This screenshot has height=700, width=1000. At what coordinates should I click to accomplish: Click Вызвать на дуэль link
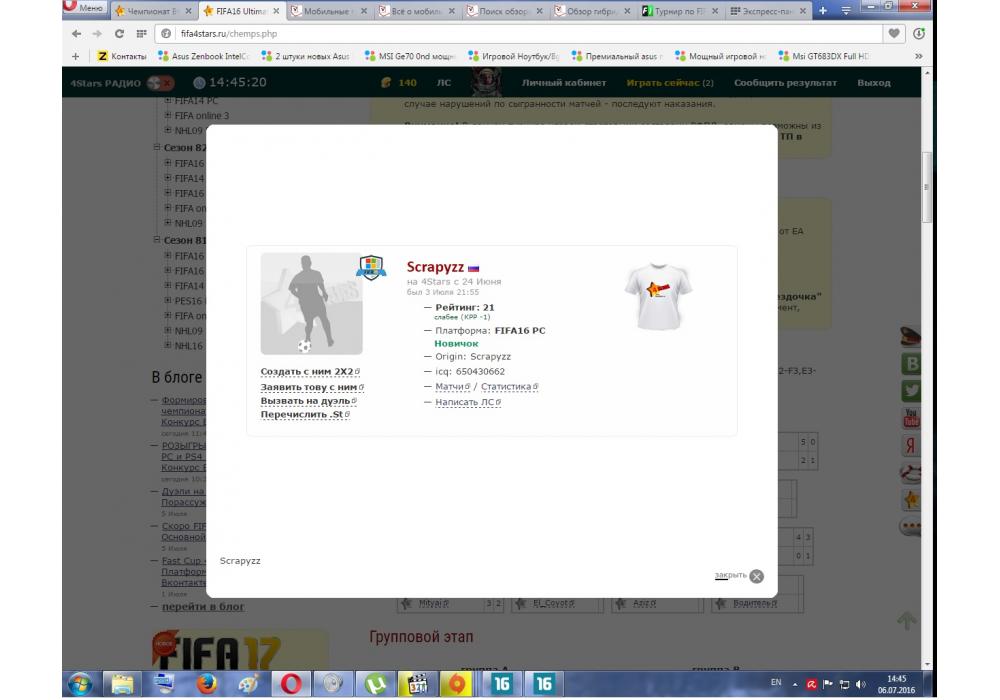tap(309, 401)
